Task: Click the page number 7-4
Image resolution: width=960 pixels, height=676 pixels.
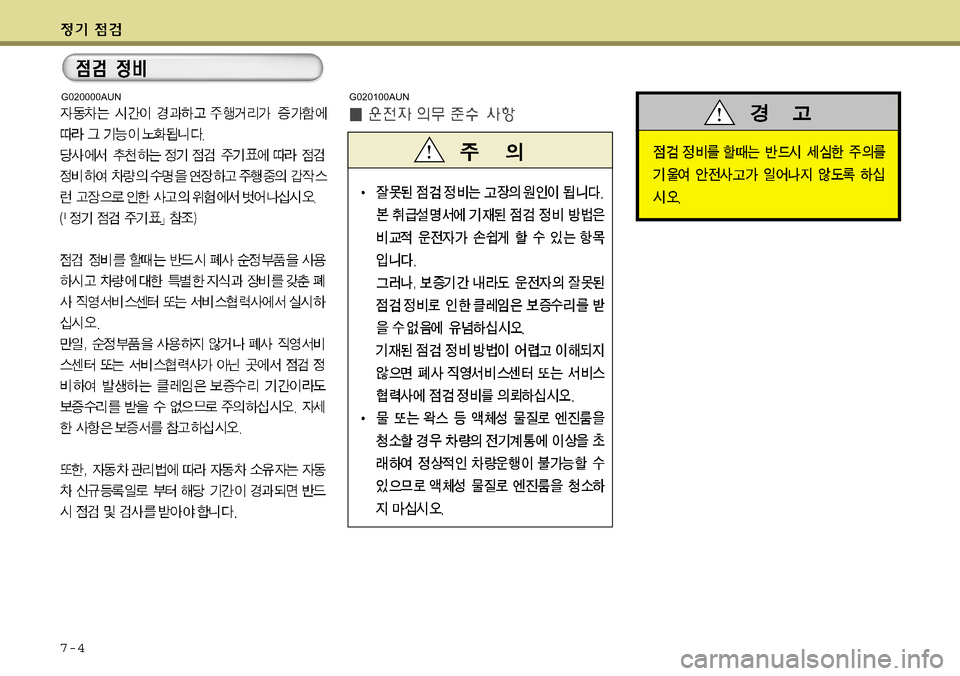Action: click(x=72, y=648)
